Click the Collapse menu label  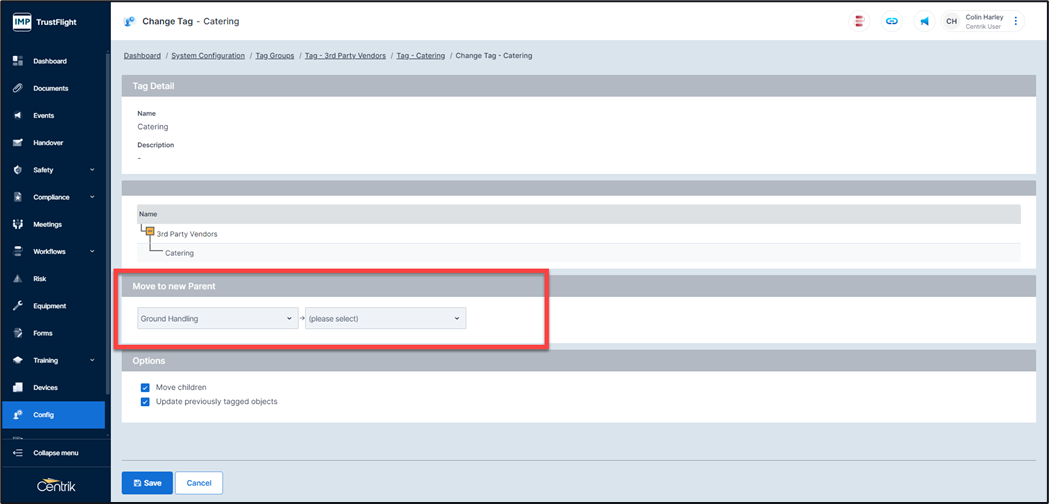tap(56, 453)
